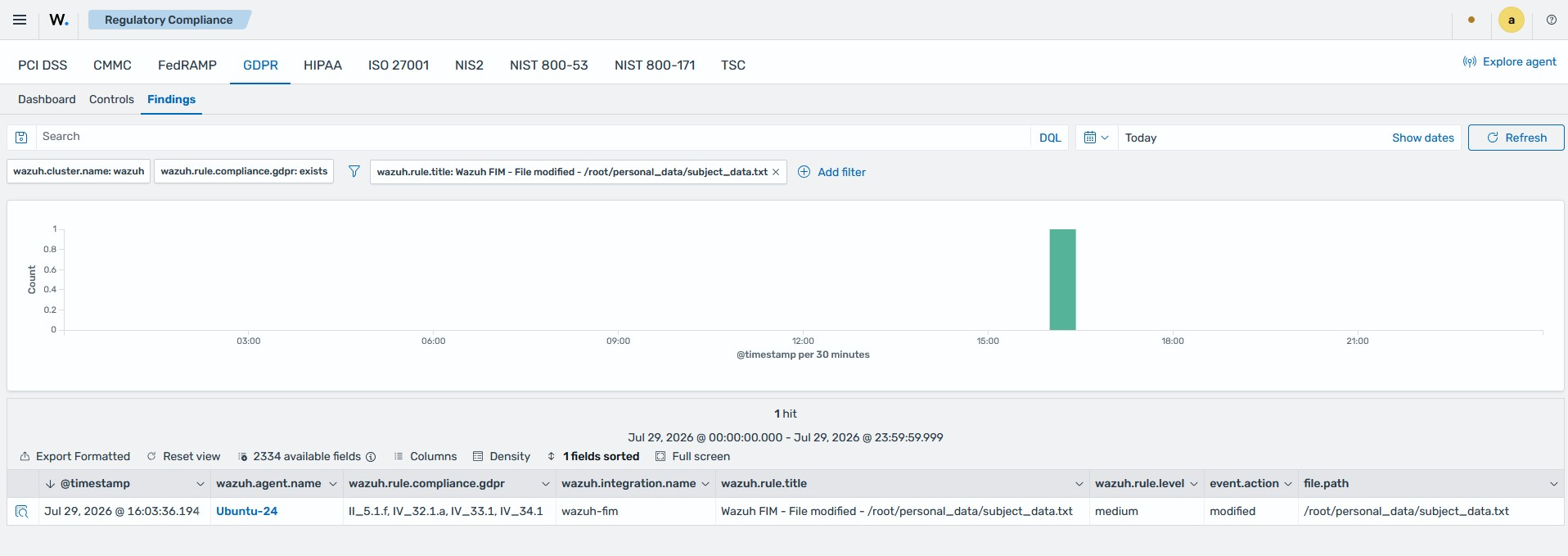
Task: Sort by @timestamp arrow icon
Action: pos(50,484)
